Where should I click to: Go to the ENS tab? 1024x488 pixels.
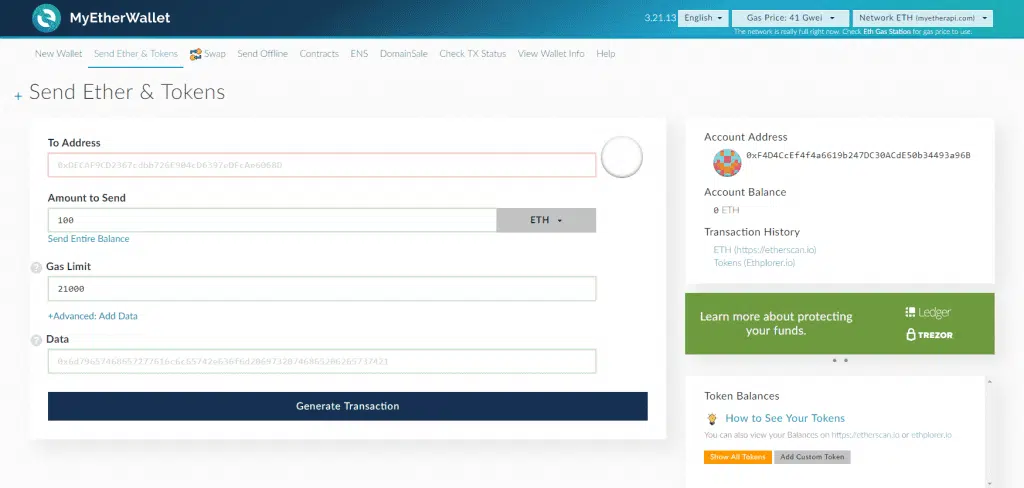359,54
